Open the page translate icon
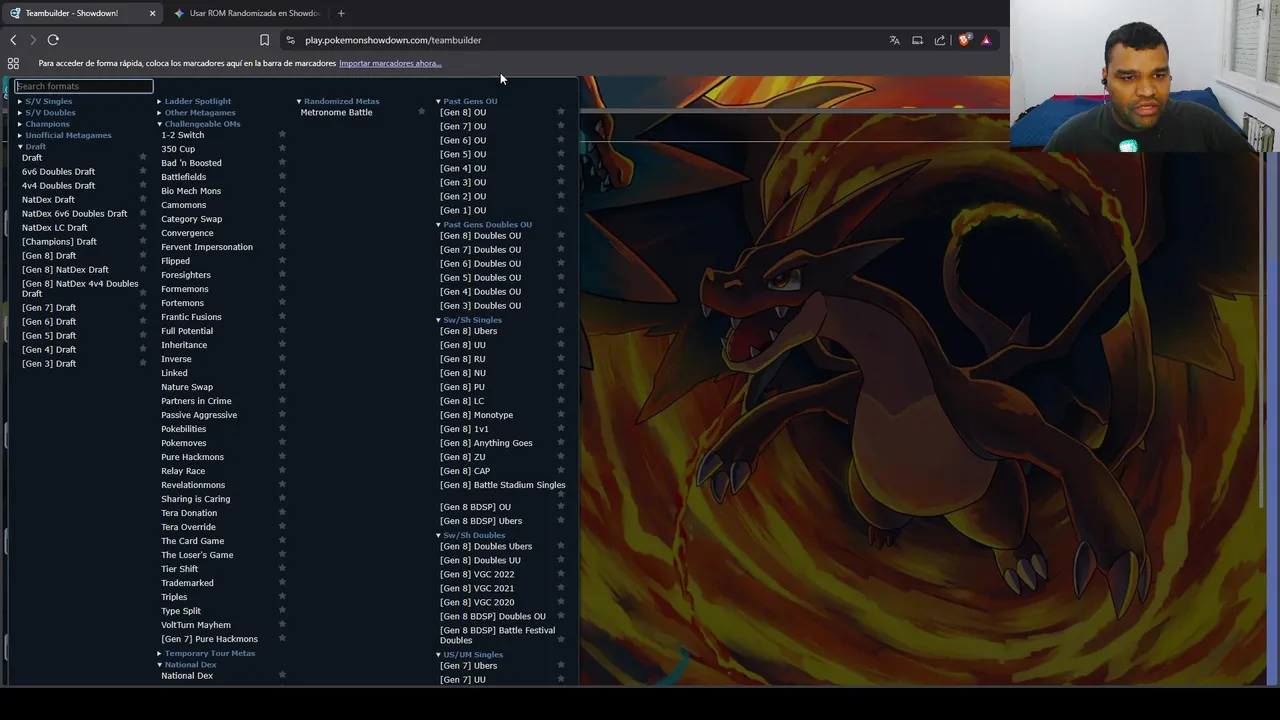1280x720 pixels. pos(894,40)
